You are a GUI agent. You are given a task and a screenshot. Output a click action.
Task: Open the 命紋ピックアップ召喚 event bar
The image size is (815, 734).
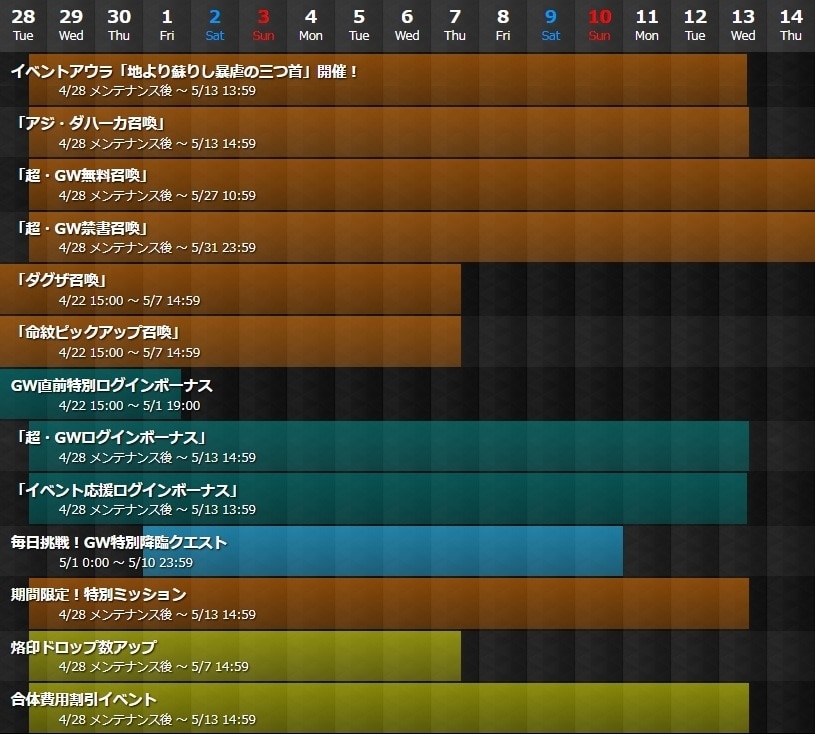pyautogui.click(x=230, y=342)
